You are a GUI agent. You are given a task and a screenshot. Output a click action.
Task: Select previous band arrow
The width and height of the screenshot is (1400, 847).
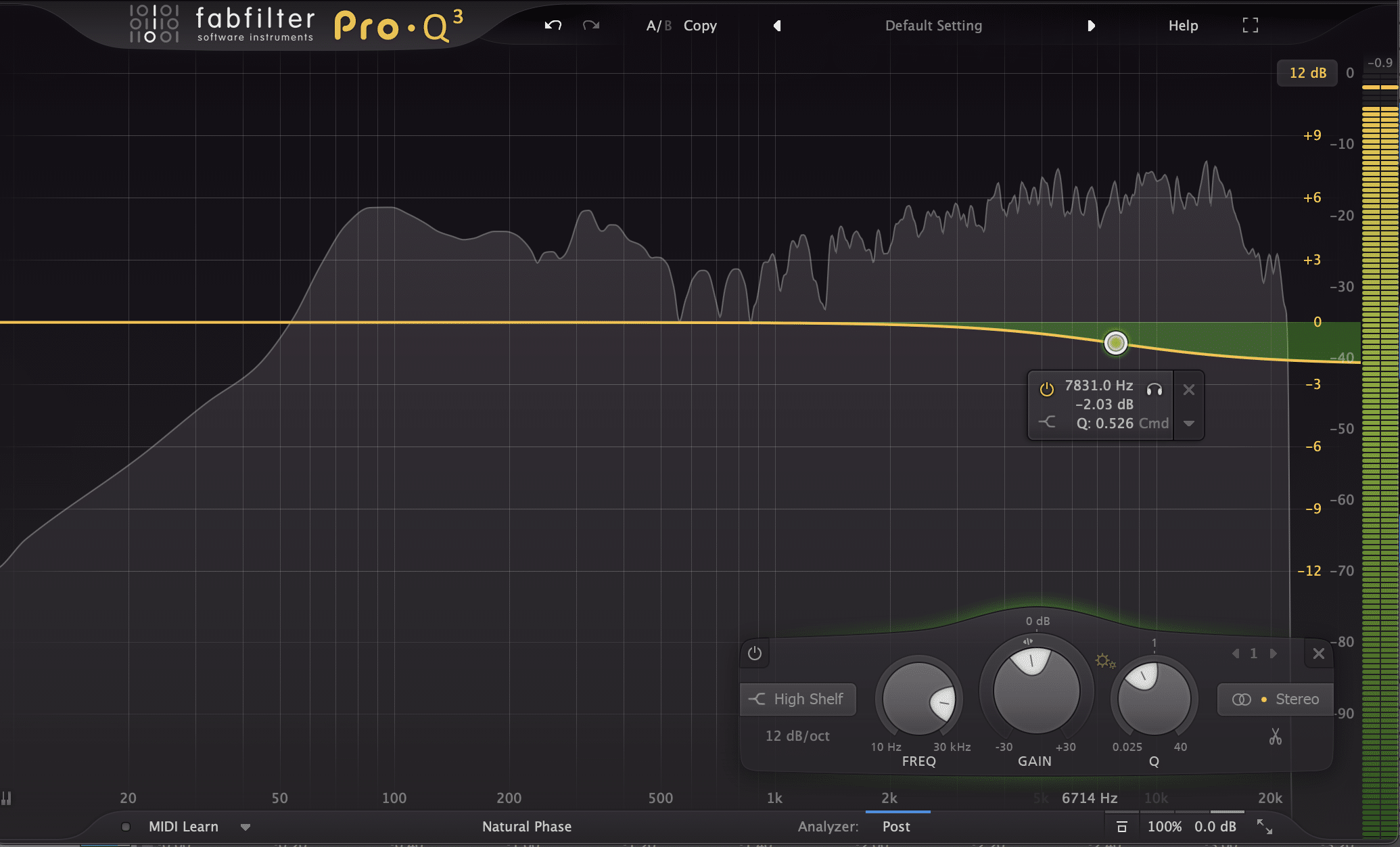pos(1236,654)
